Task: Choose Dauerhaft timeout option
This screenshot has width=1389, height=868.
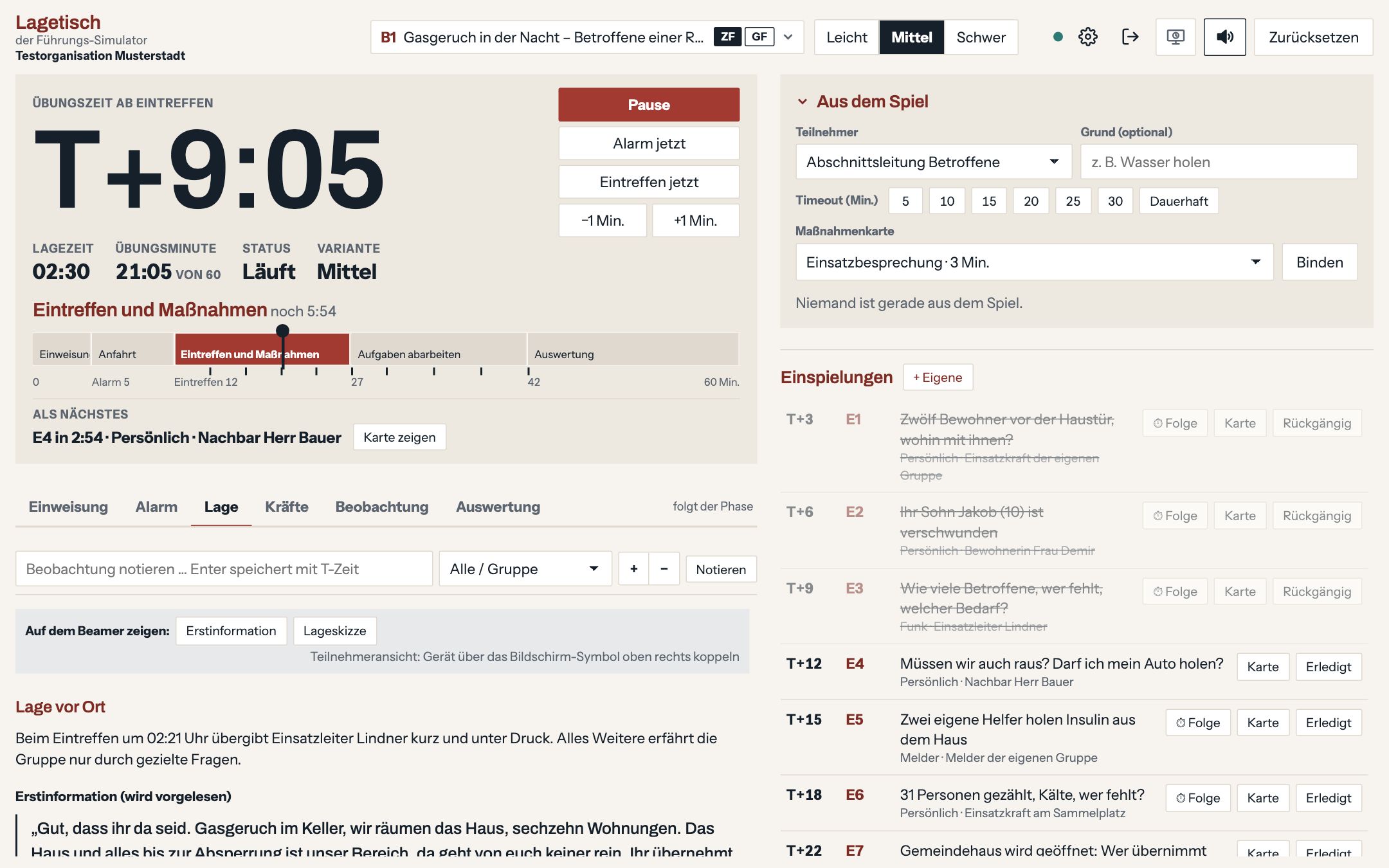Action: 1179,201
